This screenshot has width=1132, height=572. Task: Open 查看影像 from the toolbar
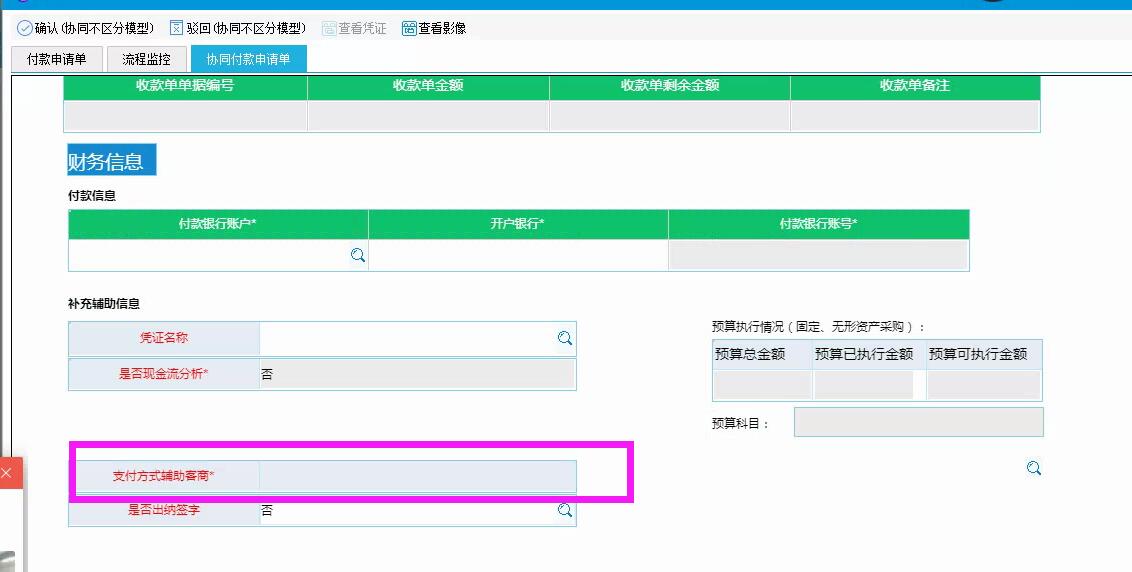point(434,28)
